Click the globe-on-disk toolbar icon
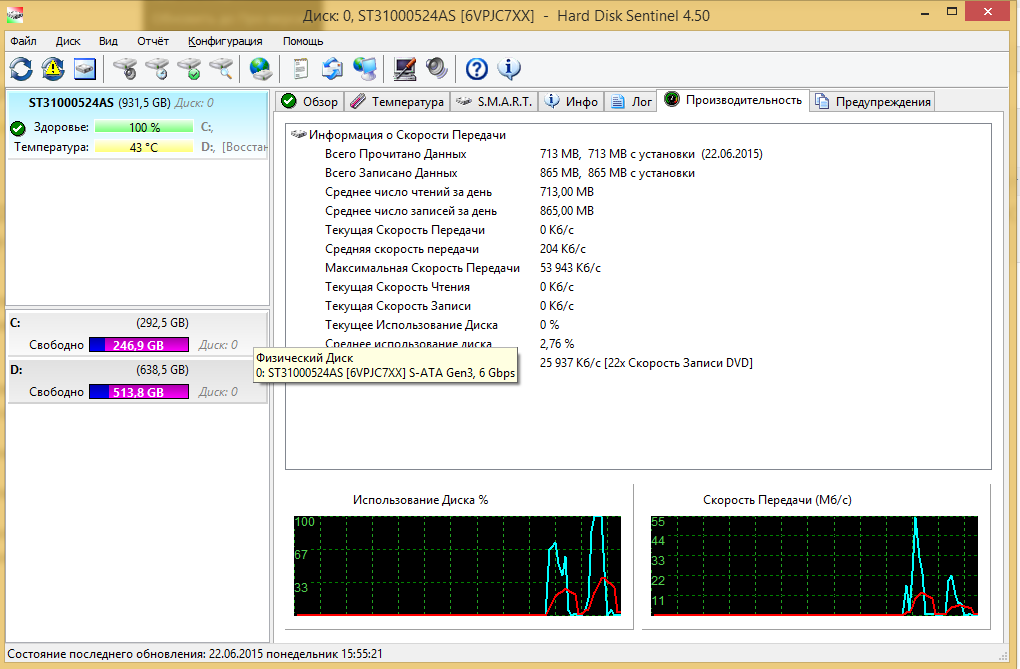 (260, 69)
